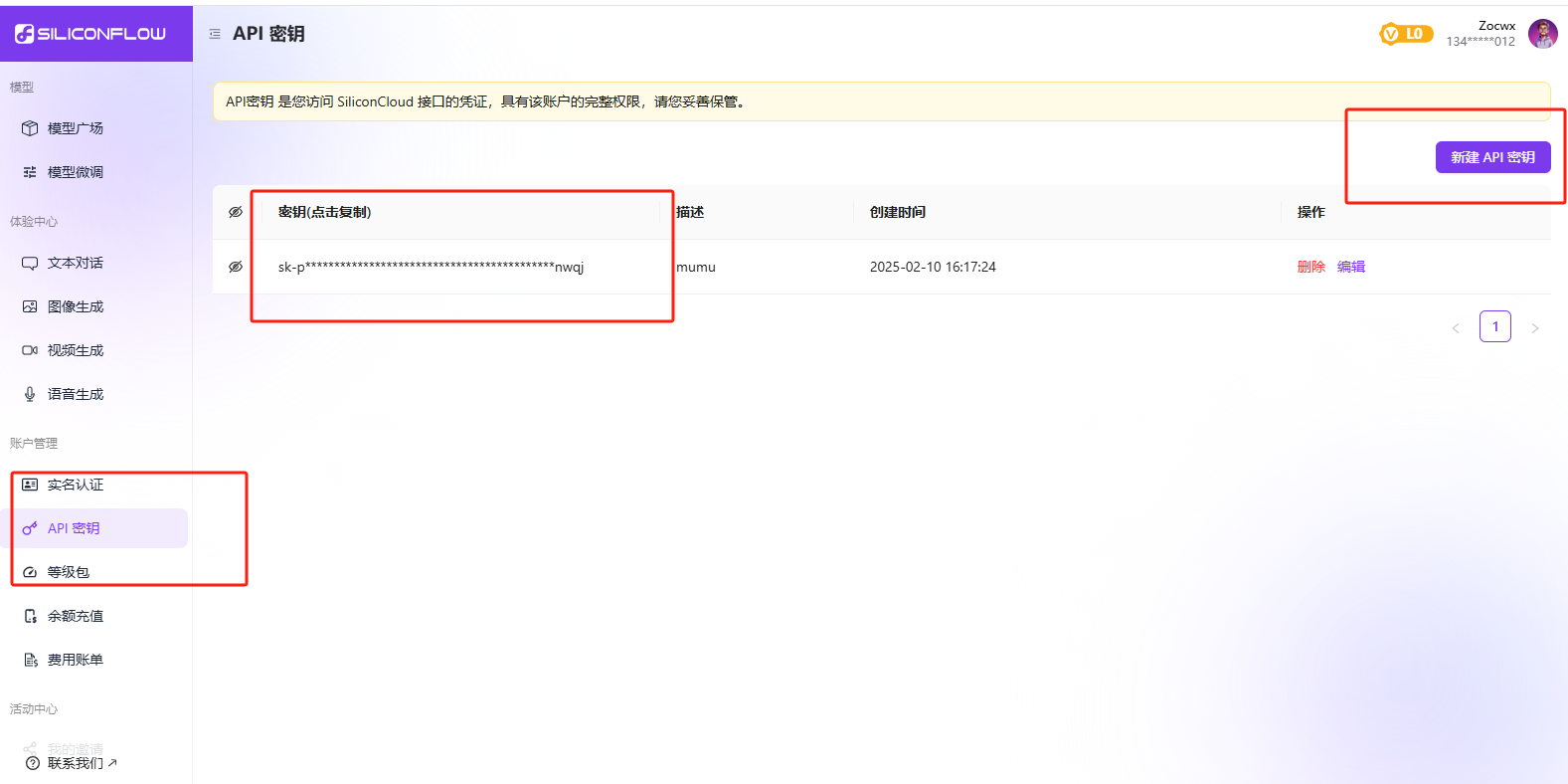The height and width of the screenshot is (784, 1568).
Task: Click the text chat bubble icon
Action: point(30,263)
